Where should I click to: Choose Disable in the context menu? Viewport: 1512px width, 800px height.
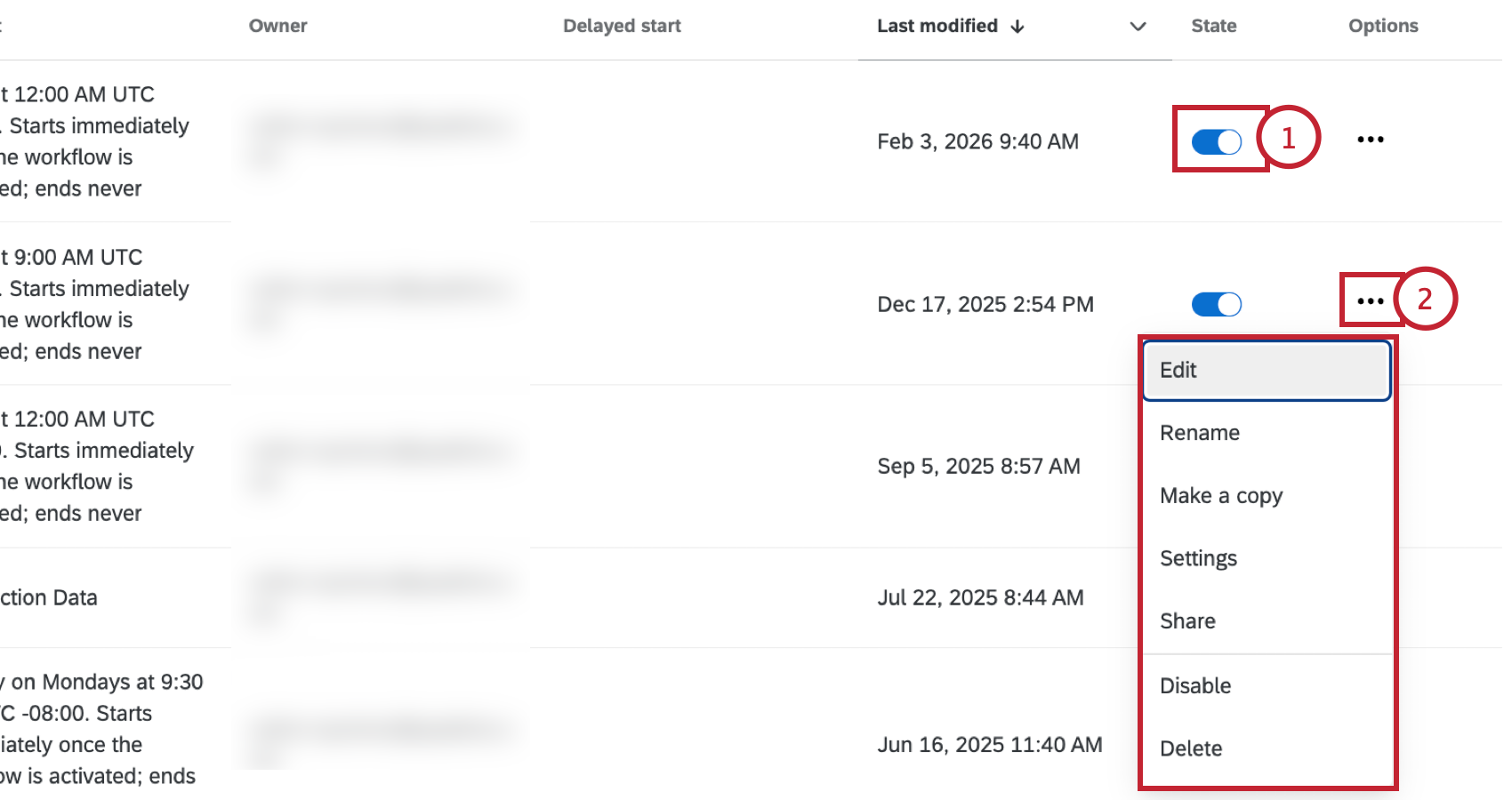[x=1194, y=685]
